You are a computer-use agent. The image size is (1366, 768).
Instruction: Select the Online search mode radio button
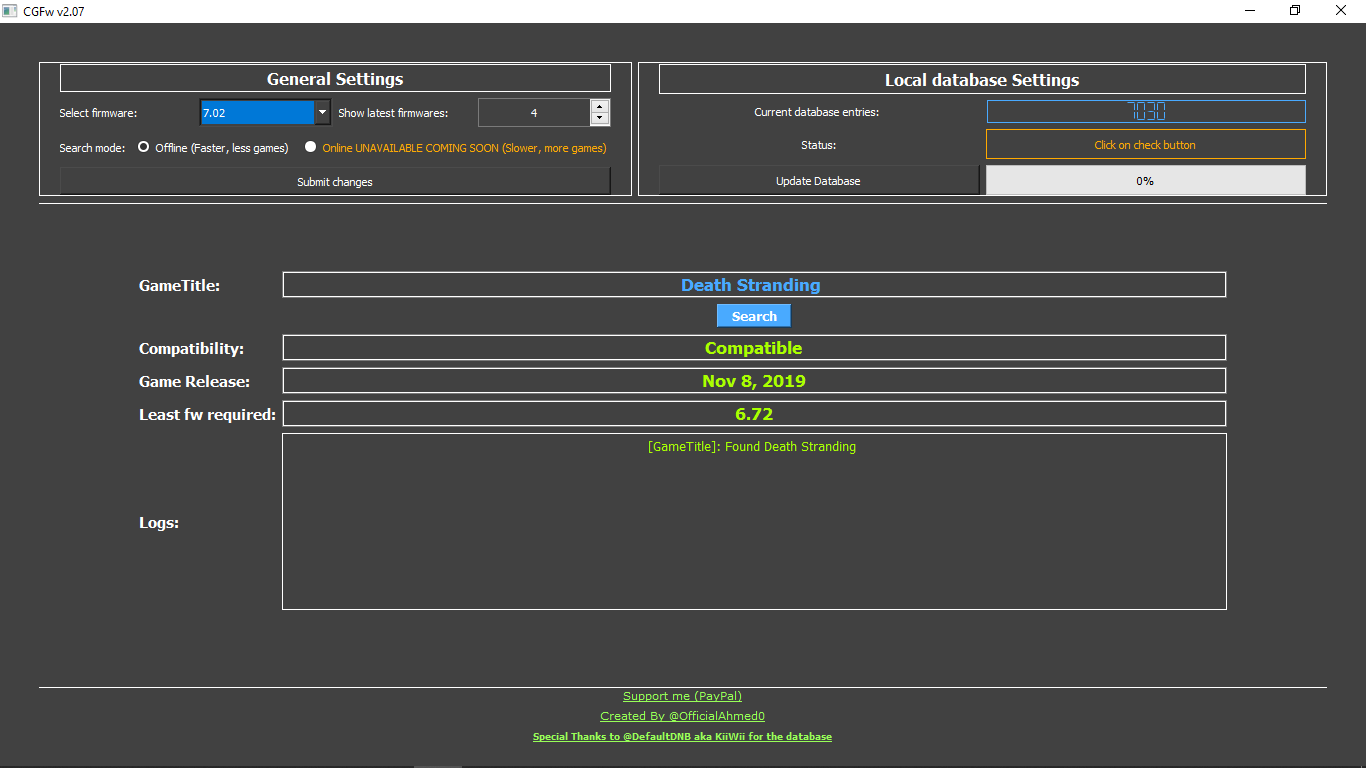311,147
